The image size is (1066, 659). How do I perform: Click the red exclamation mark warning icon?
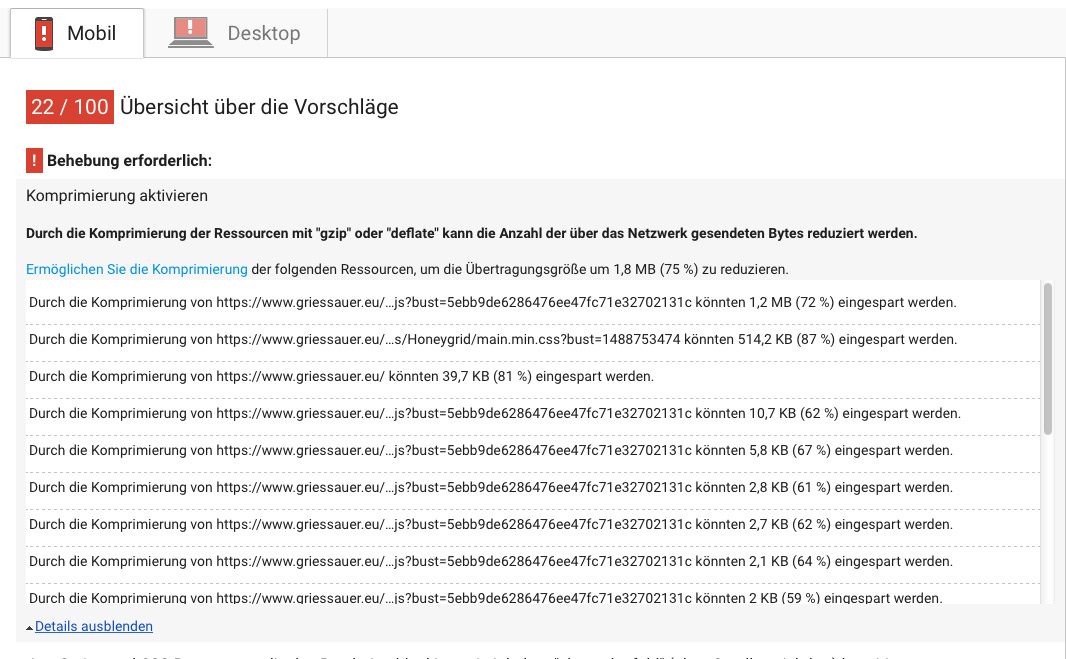(34, 160)
